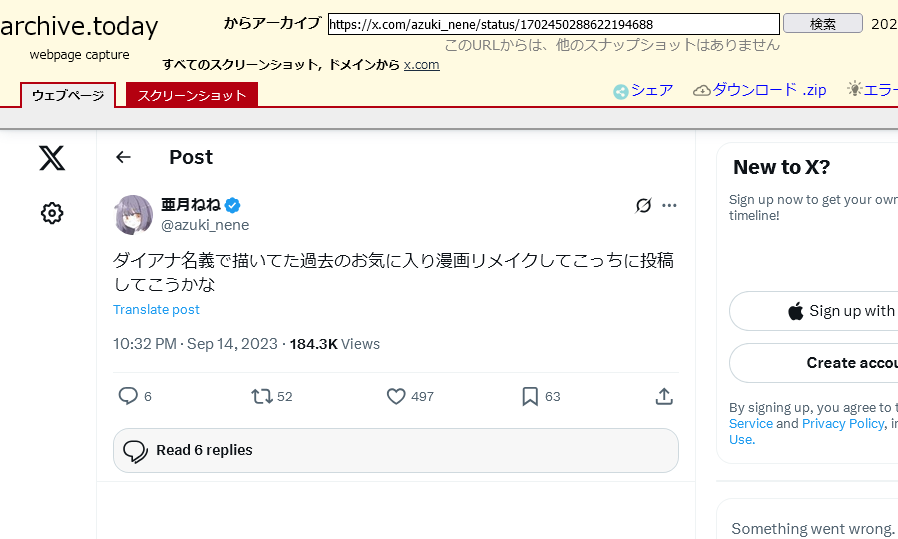Click the archived URL input field
This screenshot has width=898, height=539.
553,24
